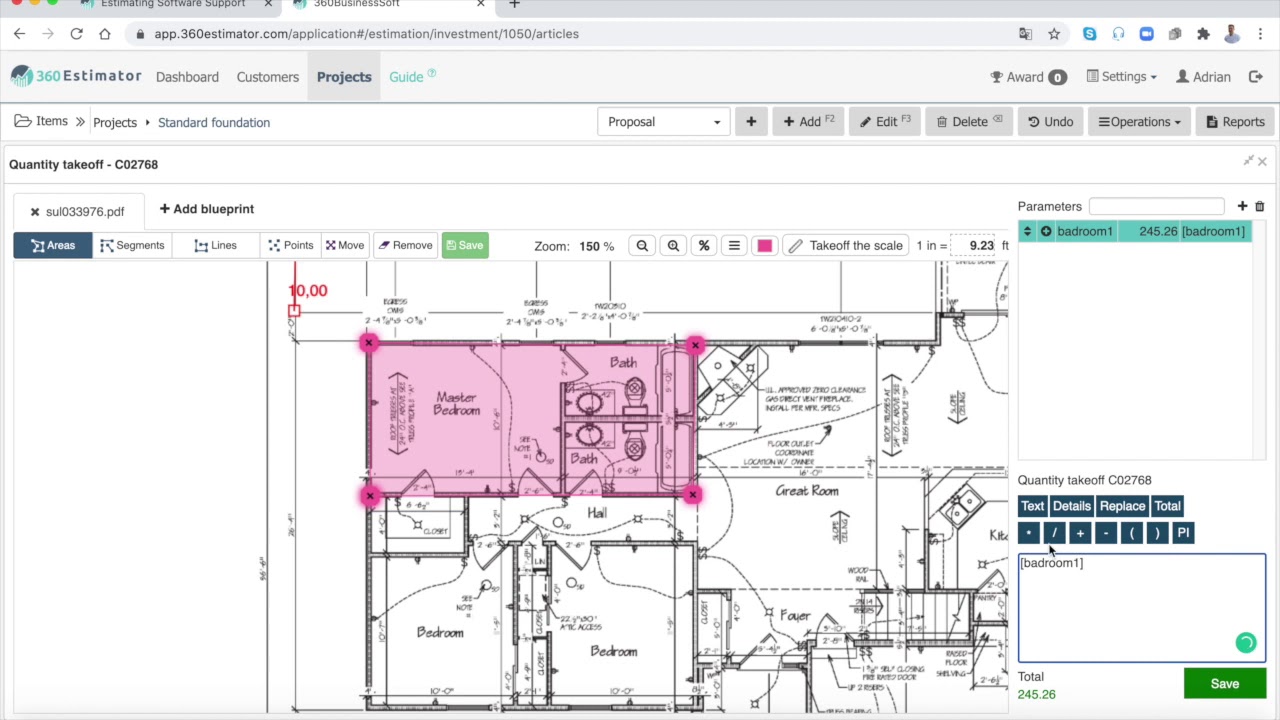Click the green Save blueprint button

tap(465, 245)
